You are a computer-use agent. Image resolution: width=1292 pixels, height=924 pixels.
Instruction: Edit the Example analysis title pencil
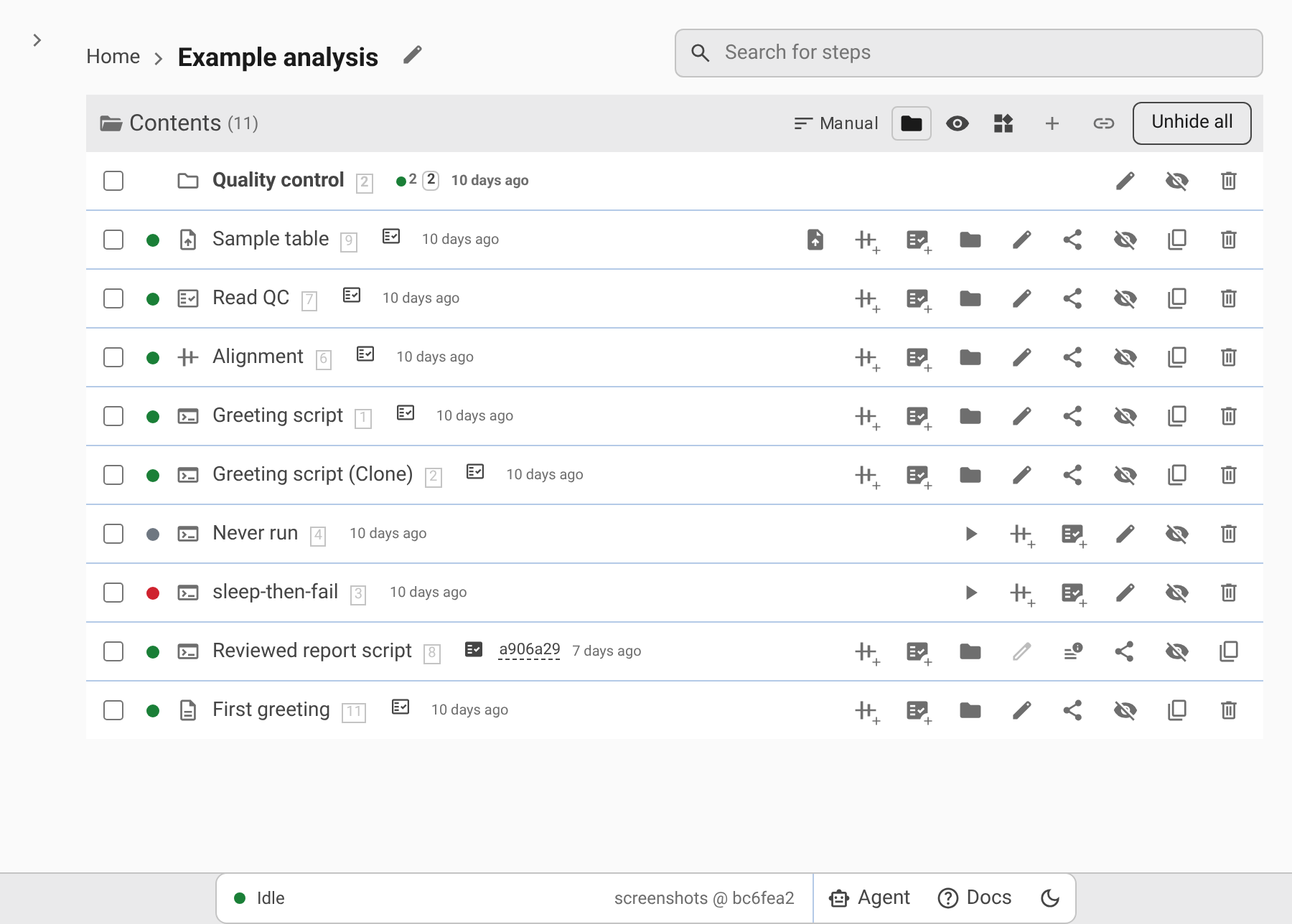413,55
